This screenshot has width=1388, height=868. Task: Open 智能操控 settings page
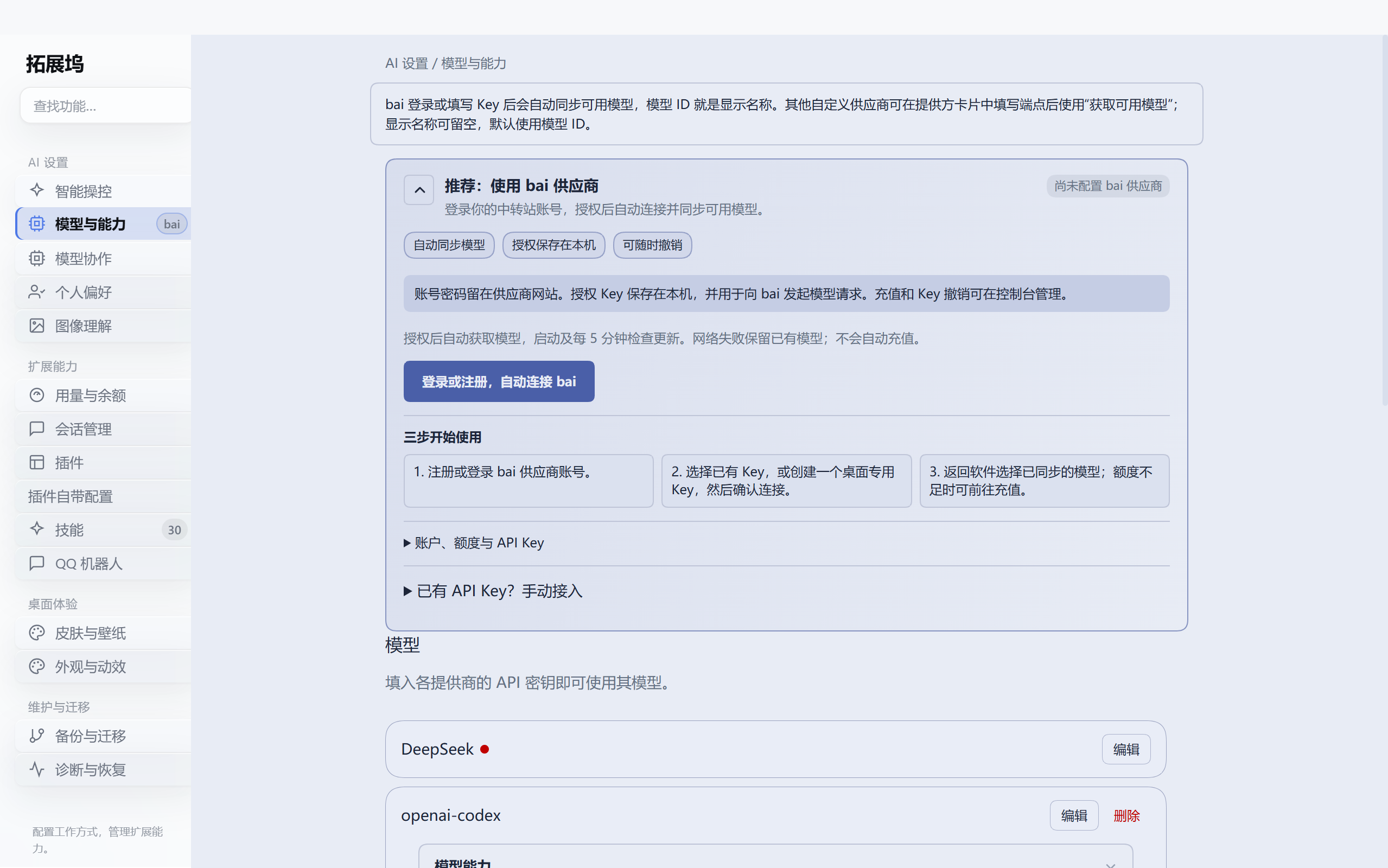[103, 190]
